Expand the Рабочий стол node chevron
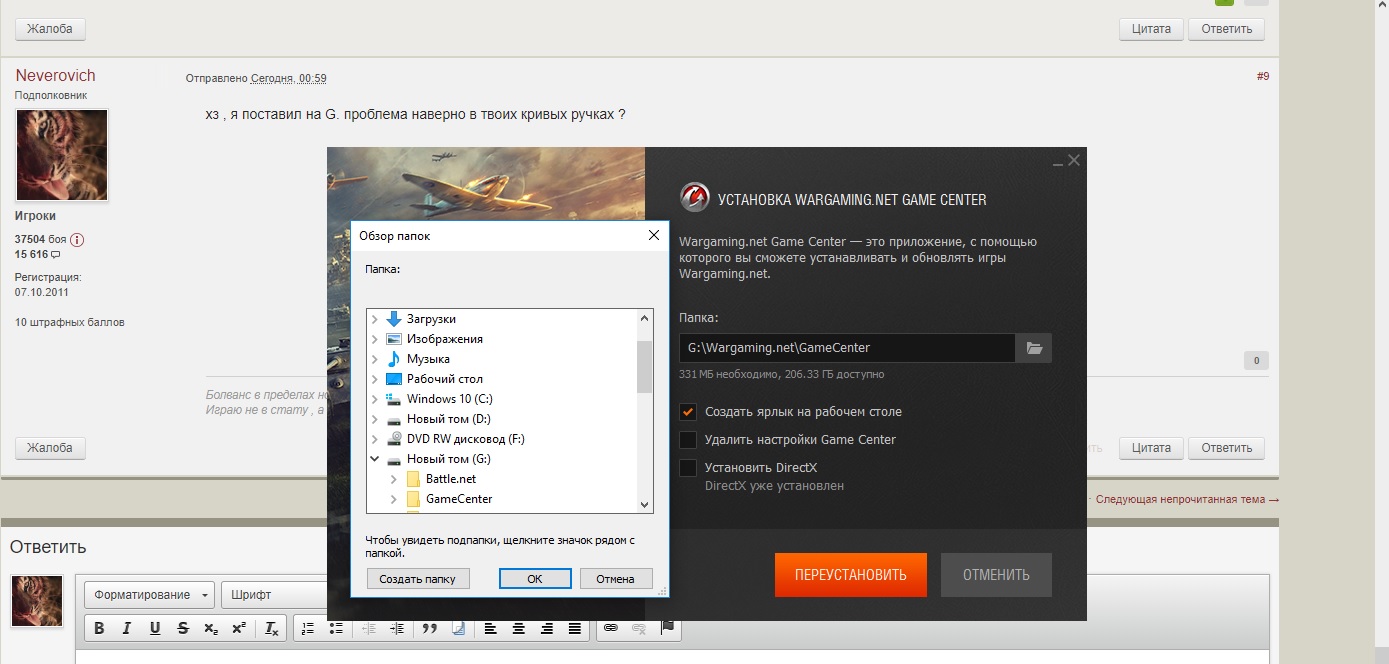The height and width of the screenshot is (664, 1389). [375, 379]
